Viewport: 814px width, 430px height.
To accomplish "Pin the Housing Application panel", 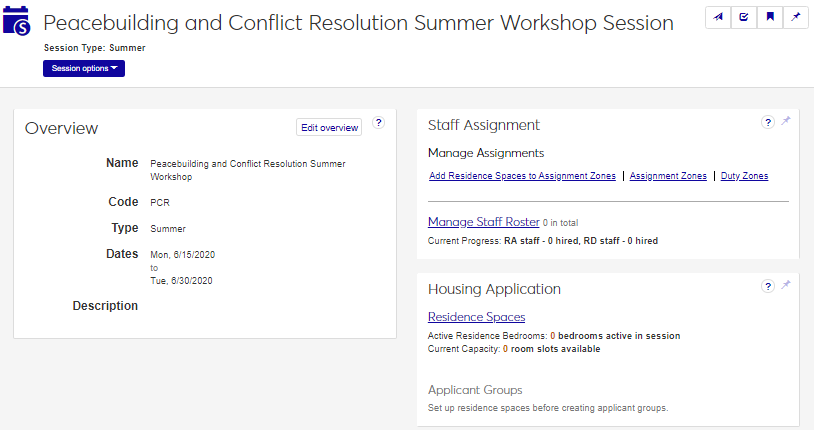I will (786, 286).
